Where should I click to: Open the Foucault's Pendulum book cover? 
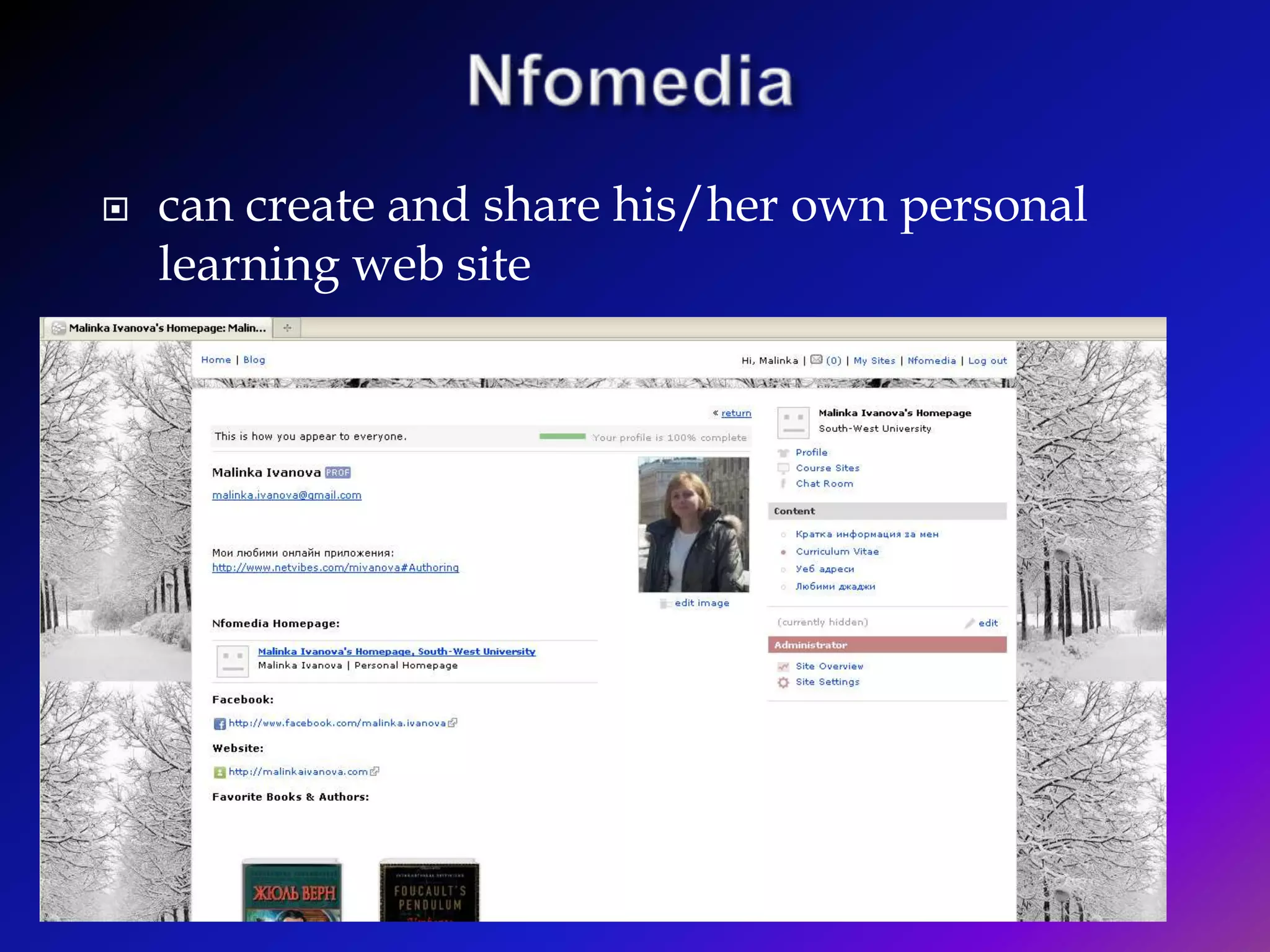(x=429, y=890)
